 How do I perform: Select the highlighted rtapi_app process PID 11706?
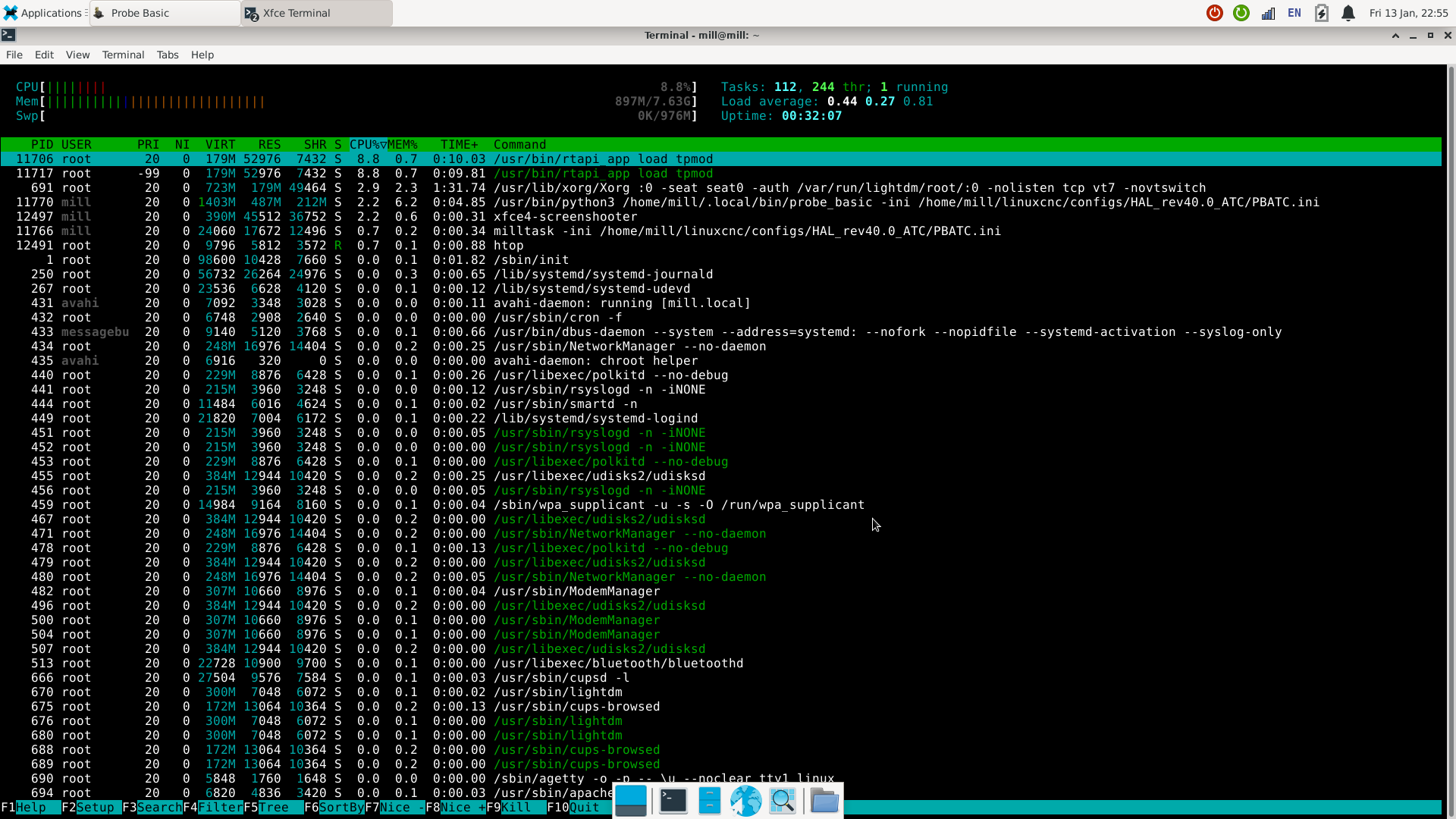coord(720,158)
